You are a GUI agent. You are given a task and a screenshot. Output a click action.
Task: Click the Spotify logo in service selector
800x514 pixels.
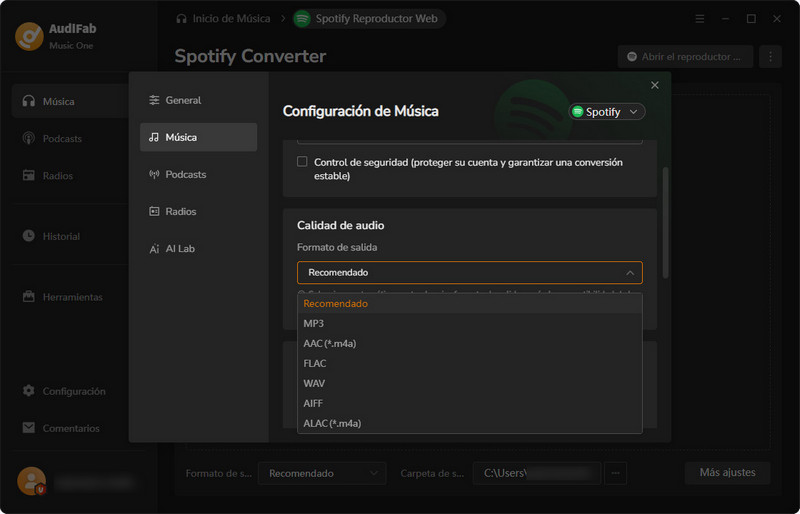[x=578, y=112]
